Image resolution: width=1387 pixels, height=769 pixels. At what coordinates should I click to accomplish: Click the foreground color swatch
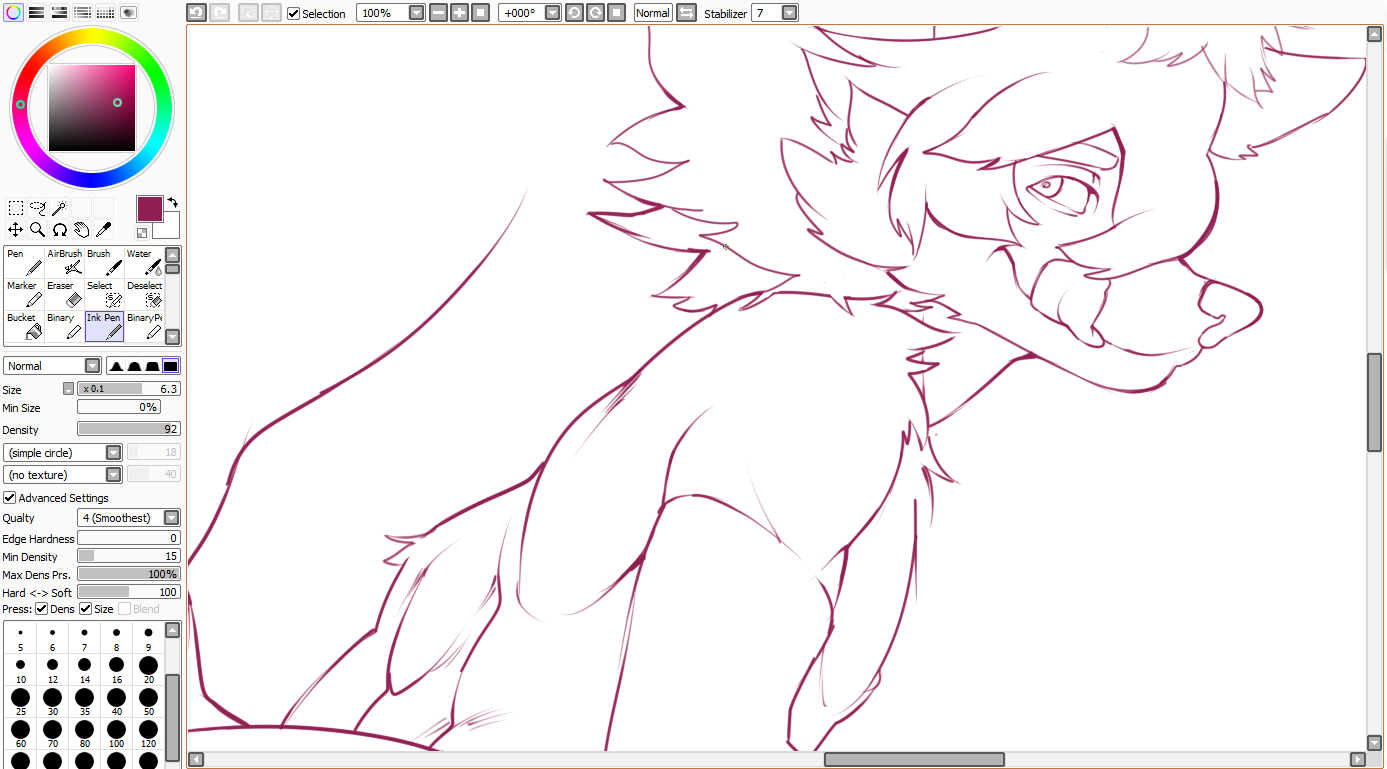coord(149,209)
